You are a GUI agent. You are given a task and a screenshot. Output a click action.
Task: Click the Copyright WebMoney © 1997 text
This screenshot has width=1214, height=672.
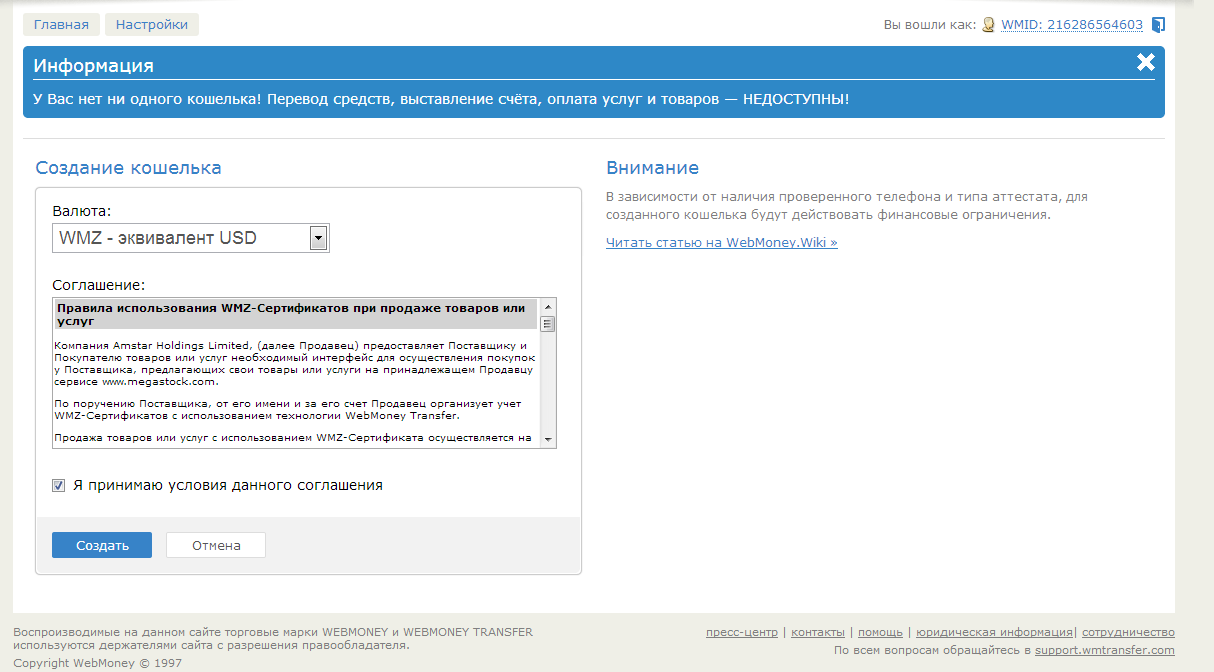click(x=98, y=662)
